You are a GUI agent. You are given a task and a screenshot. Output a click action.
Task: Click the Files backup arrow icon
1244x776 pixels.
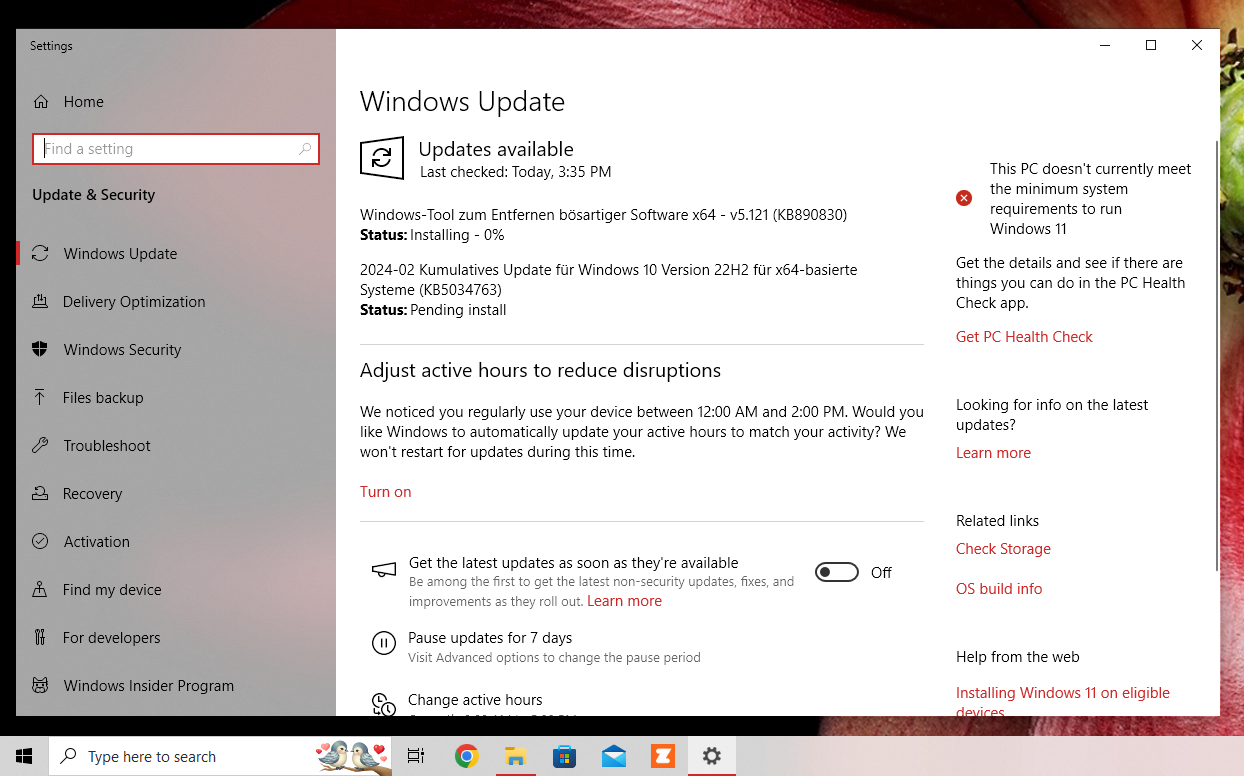tap(40, 398)
